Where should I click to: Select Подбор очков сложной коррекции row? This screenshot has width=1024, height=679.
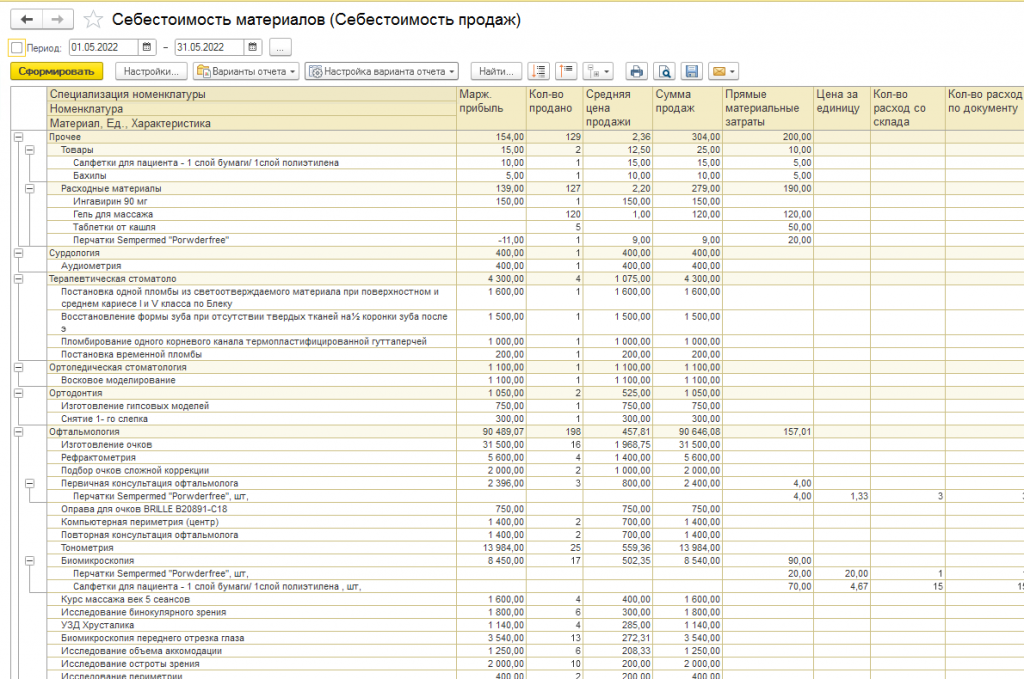(x=251, y=471)
